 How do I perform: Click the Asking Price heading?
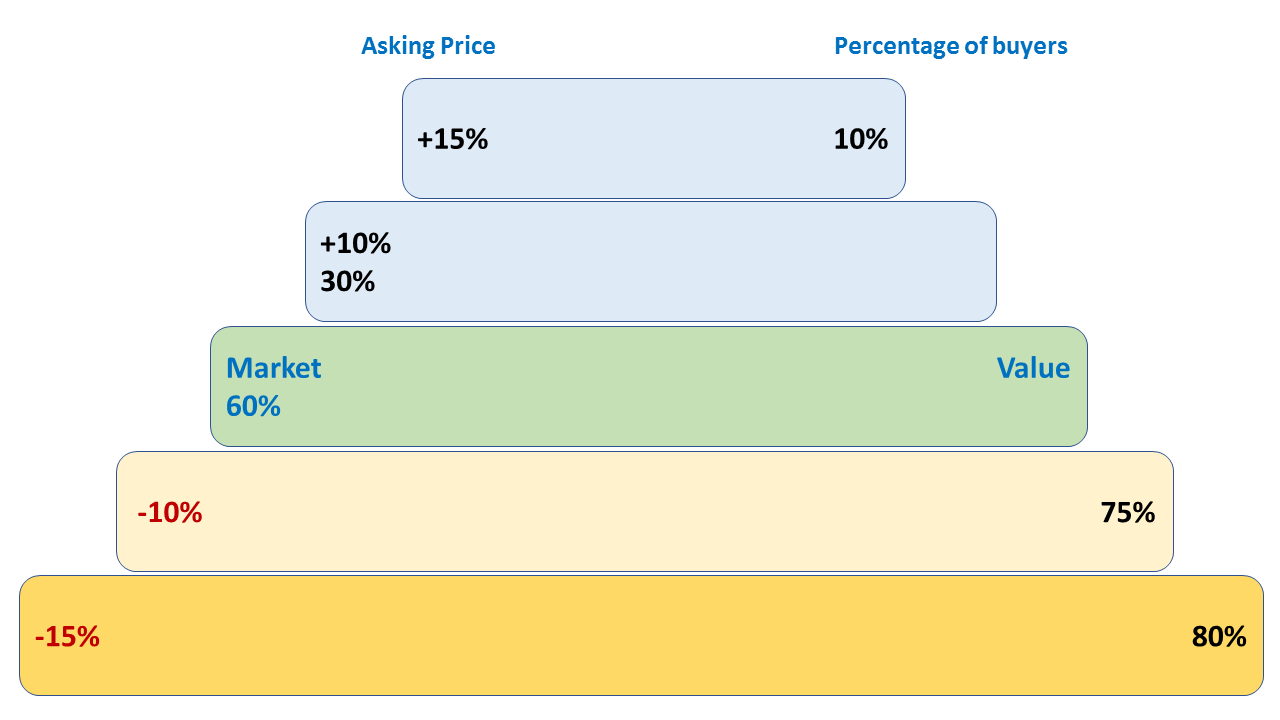point(428,46)
